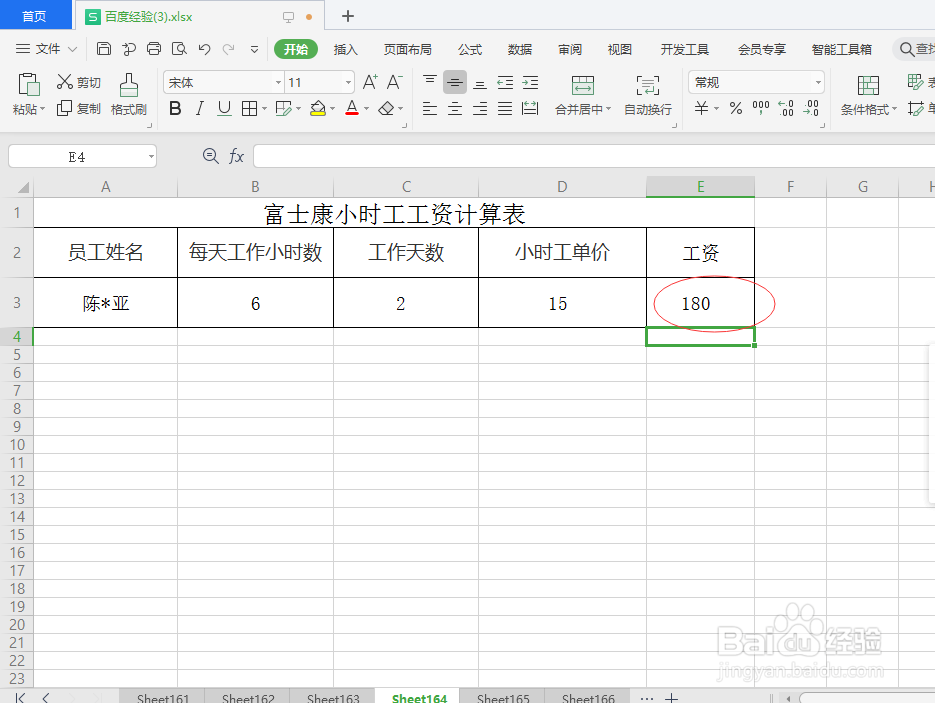Screen dimensions: 935x703
Task: Select the Format Painter (格式刷) tool
Action: coord(128,96)
